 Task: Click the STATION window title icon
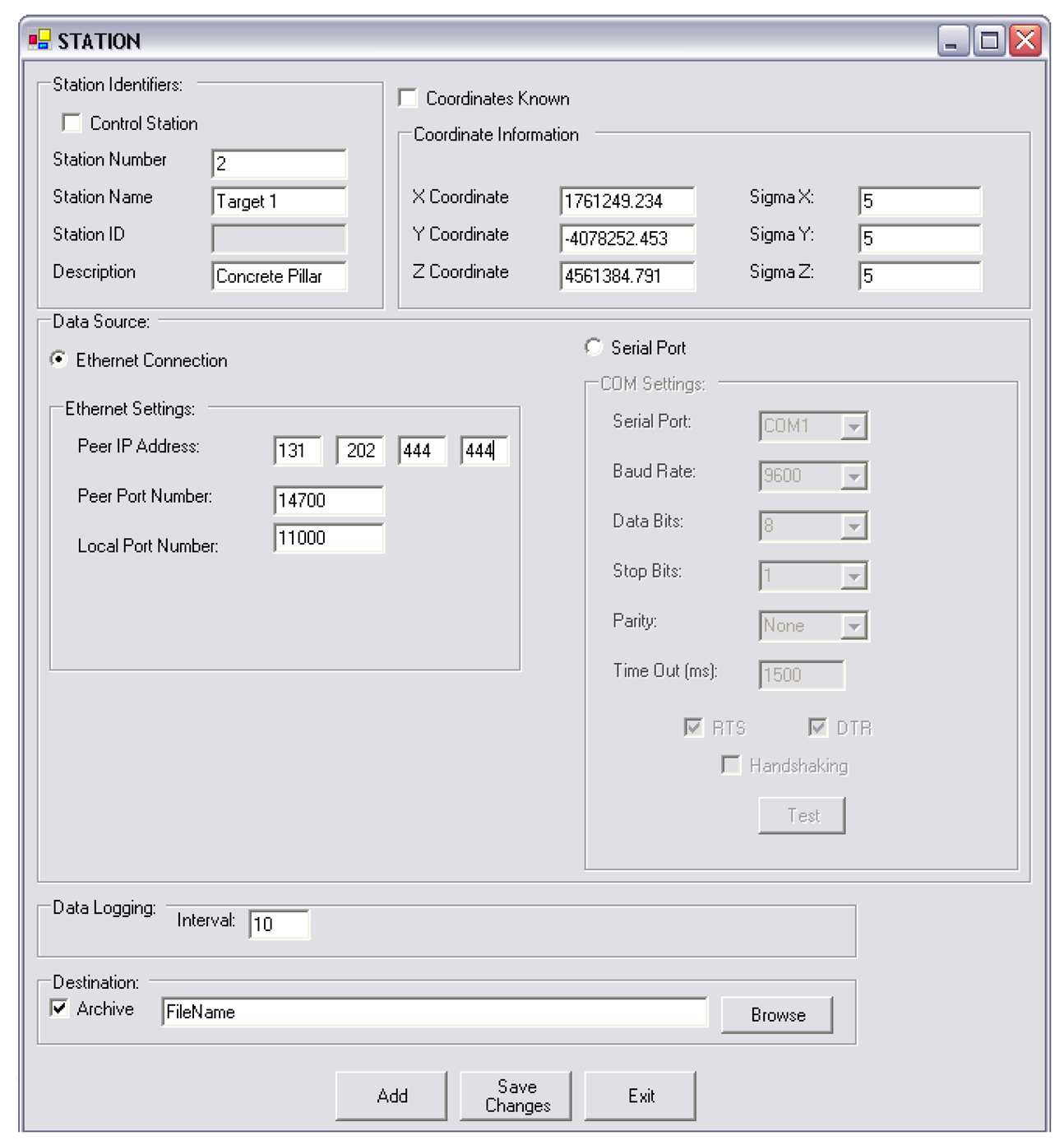click(x=39, y=39)
